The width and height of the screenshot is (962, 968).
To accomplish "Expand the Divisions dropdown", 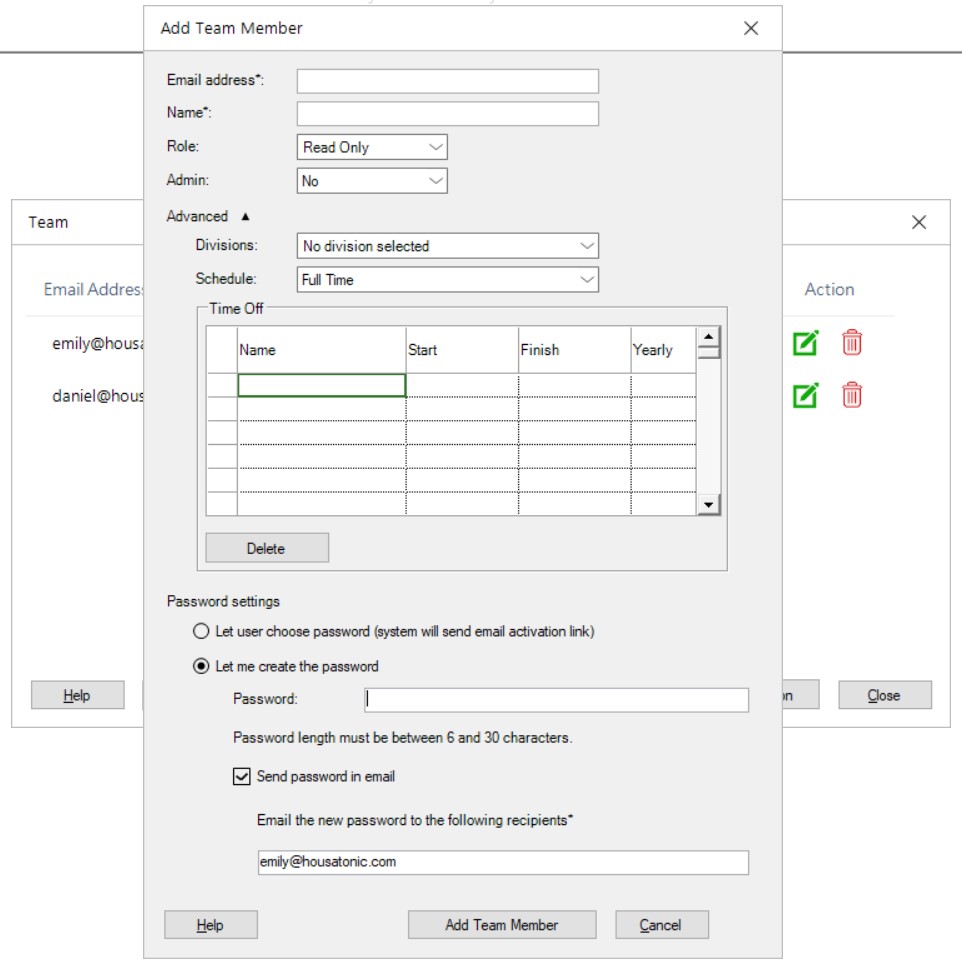I will click(448, 246).
